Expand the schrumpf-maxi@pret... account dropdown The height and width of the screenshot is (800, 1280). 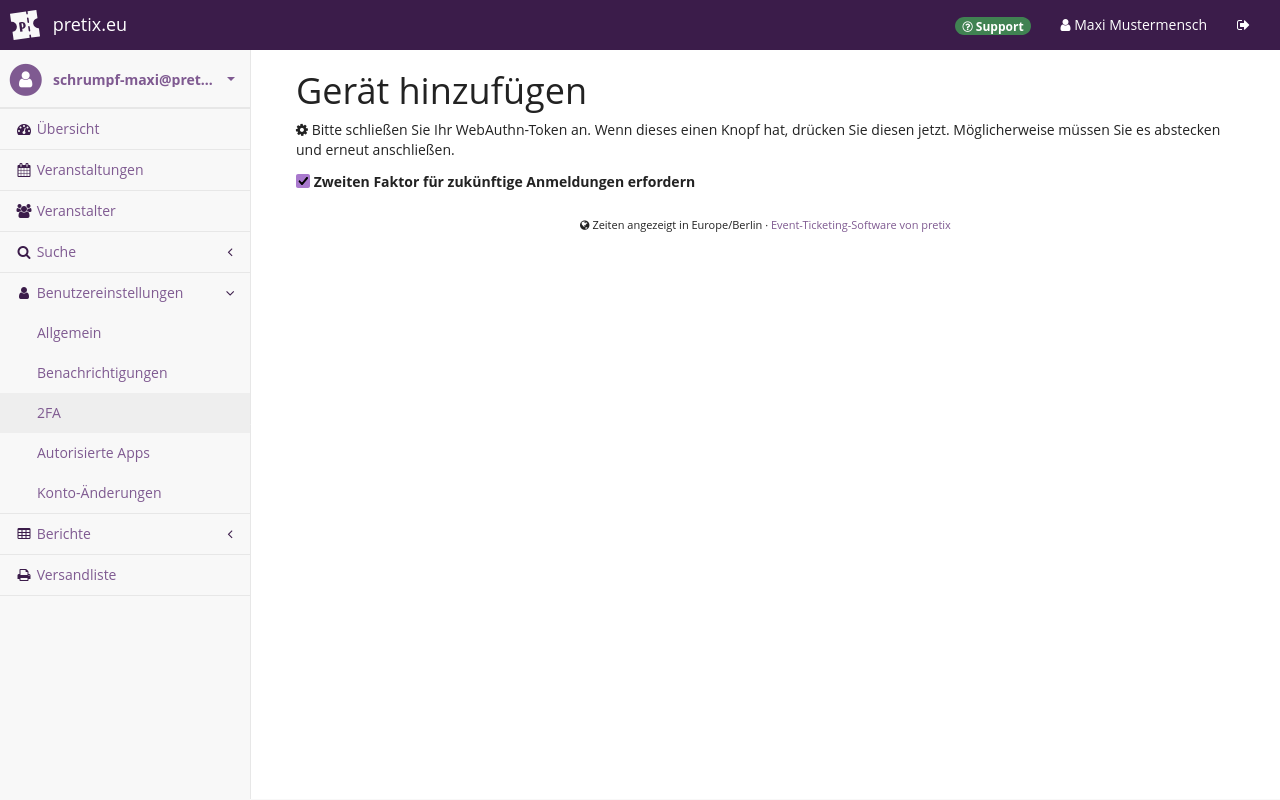pyautogui.click(x=125, y=79)
